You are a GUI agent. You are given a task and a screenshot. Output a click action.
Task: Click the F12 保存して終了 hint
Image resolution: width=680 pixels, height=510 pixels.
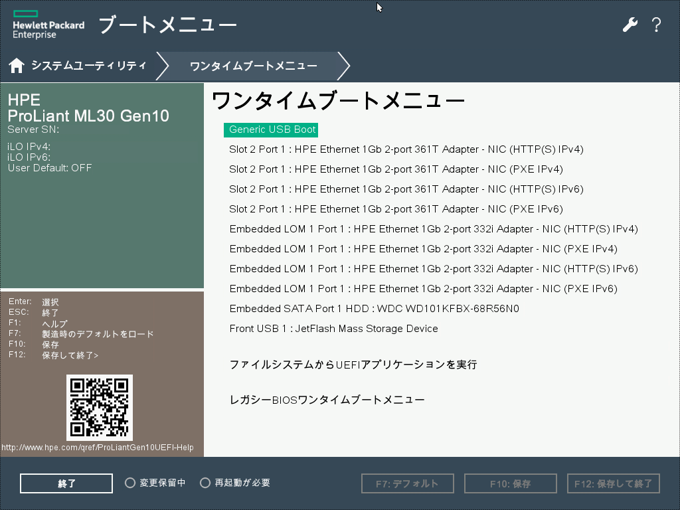(53, 355)
